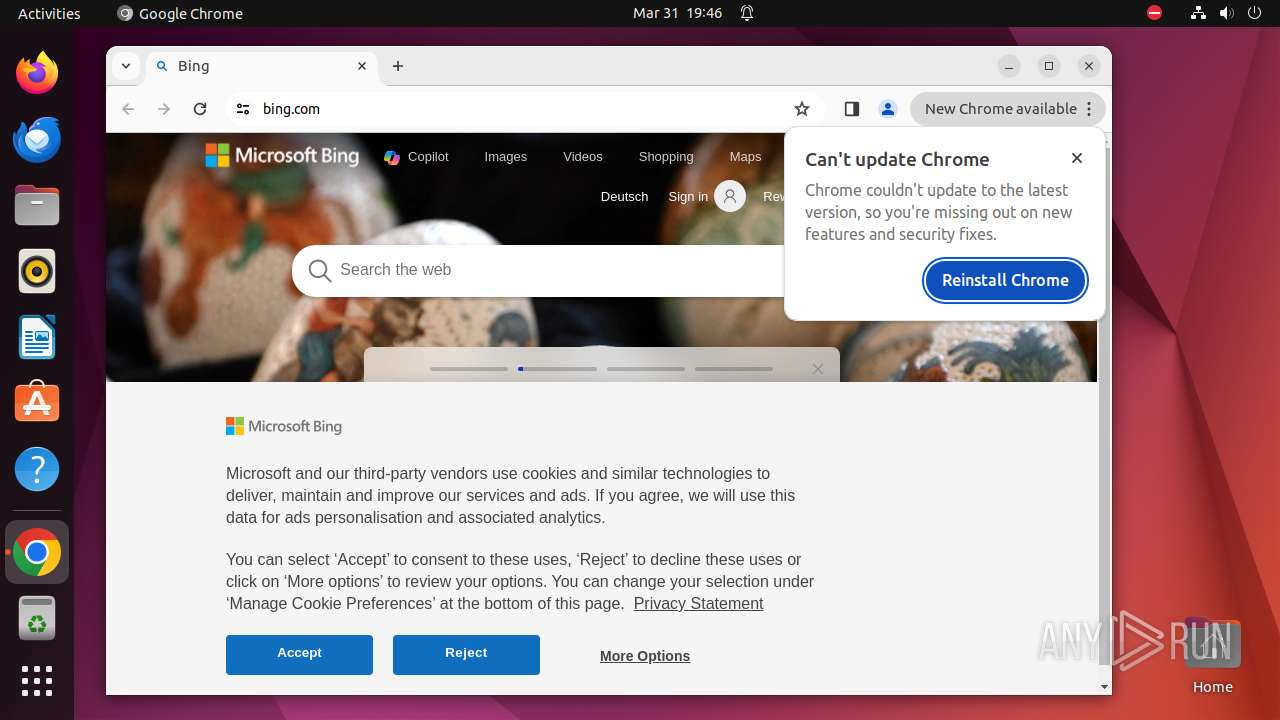Open Ubuntu Software store icon

(x=37, y=403)
